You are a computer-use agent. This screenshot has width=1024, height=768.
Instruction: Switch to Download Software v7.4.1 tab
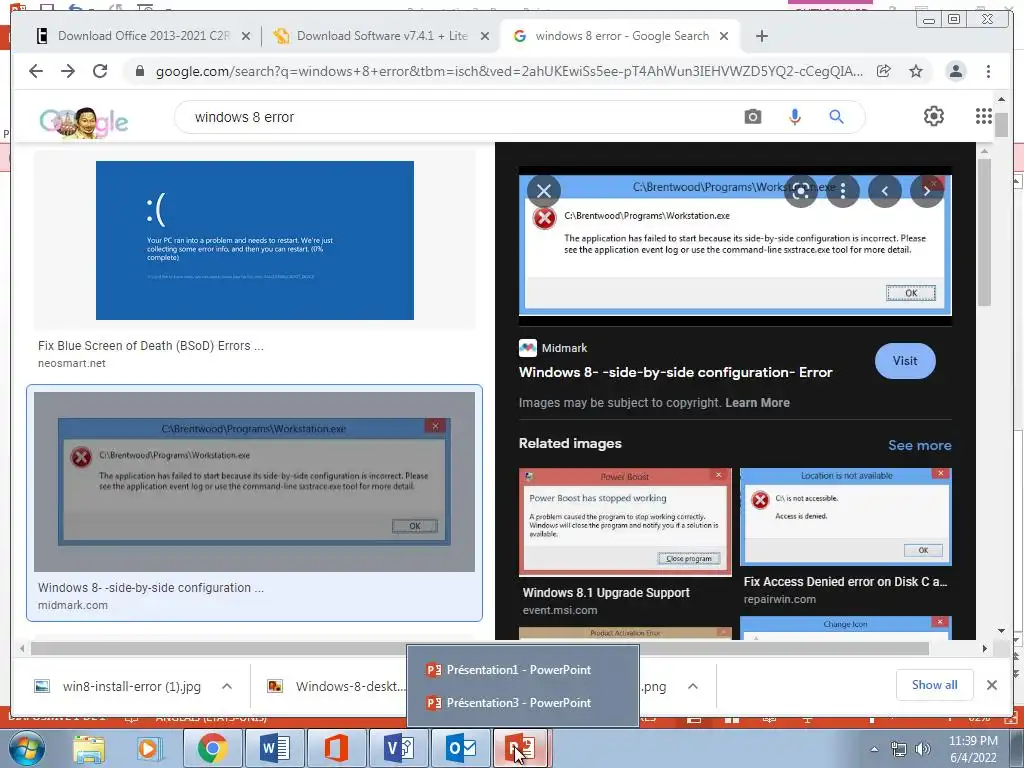point(382,36)
